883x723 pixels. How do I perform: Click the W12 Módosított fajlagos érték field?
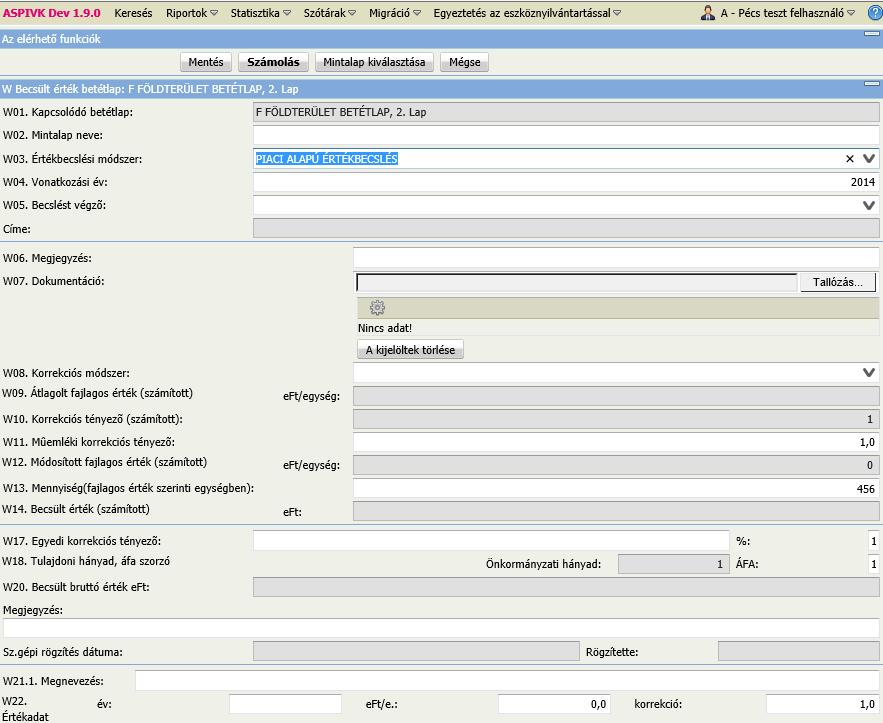tap(616, 465)
